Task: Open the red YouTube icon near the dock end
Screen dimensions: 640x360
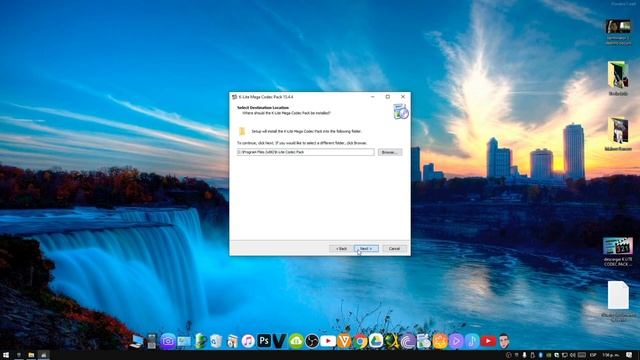Action: 488,341
